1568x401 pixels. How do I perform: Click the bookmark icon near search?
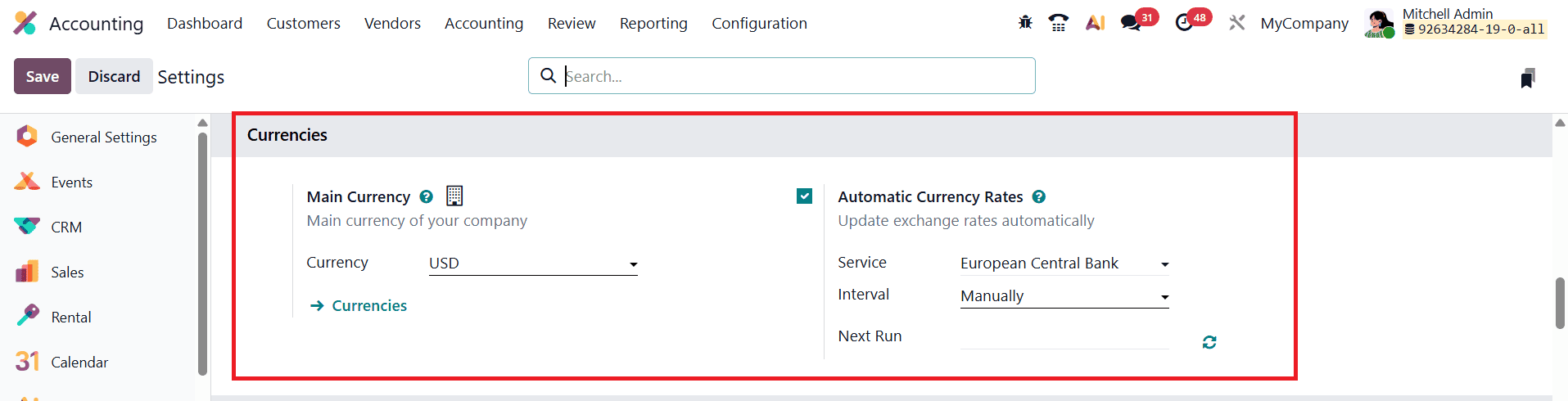(1528, 78)
